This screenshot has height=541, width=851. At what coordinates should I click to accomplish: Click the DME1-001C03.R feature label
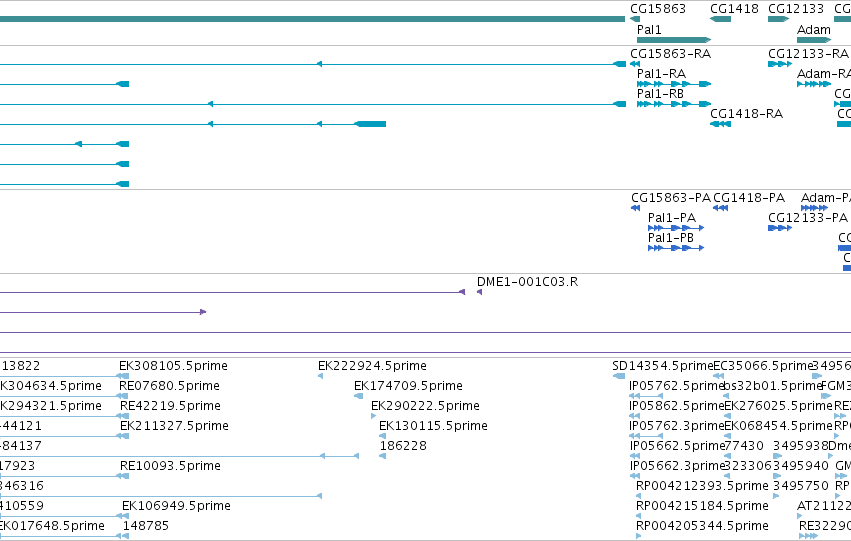pyautogui.click(x=527, y=282)
